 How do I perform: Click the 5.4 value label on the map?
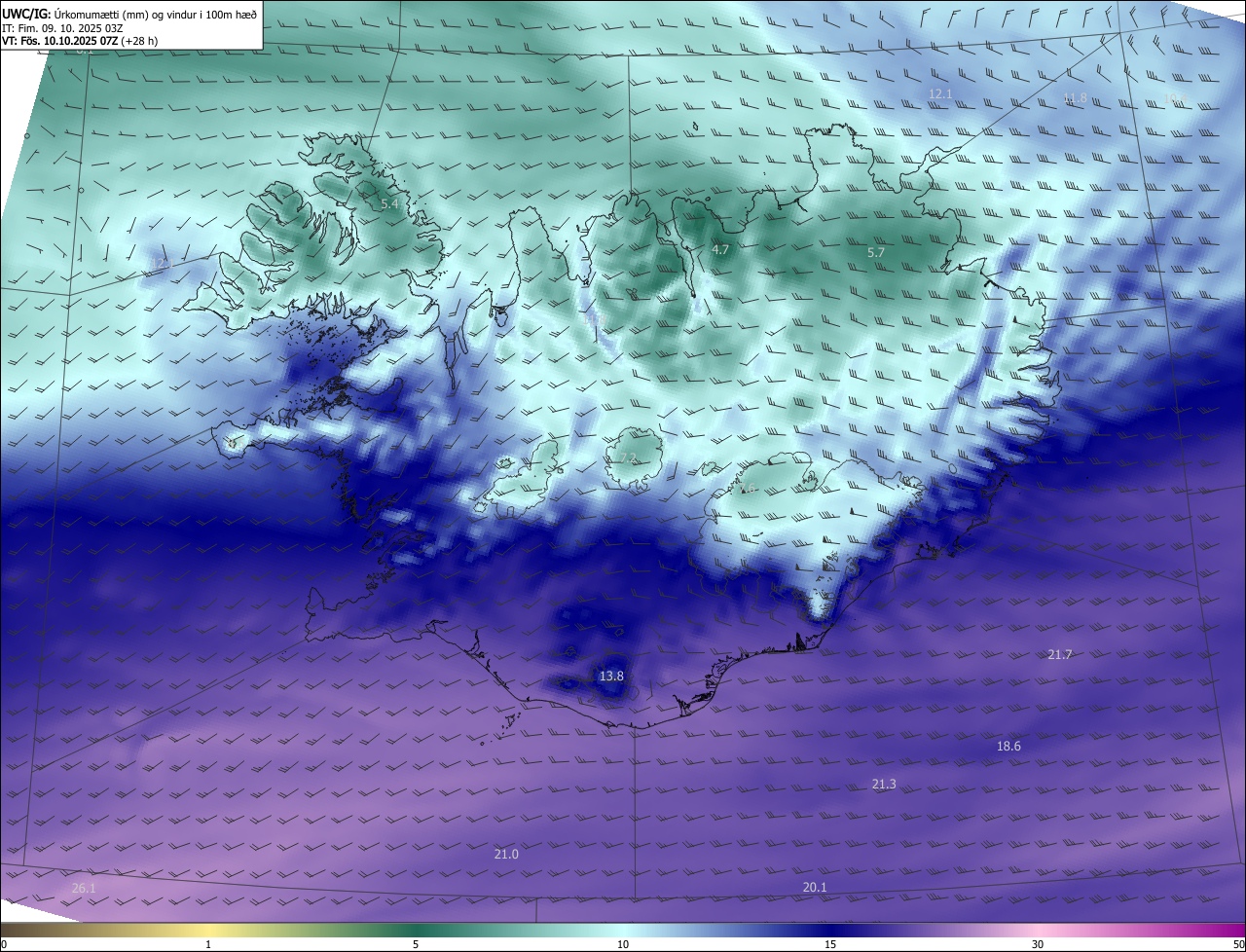point(390,204)
